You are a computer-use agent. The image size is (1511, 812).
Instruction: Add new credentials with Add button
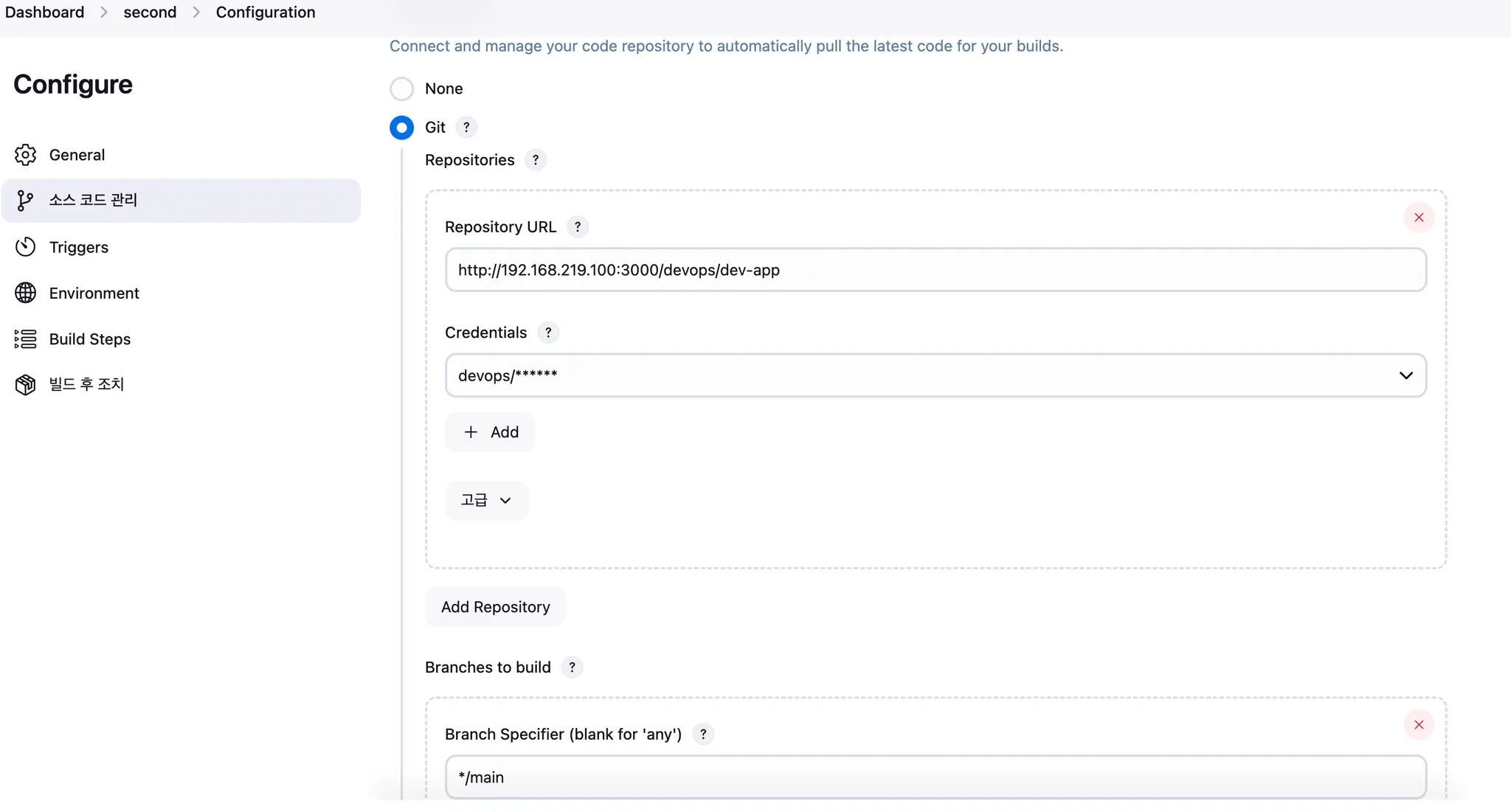(x=490, y=432)
